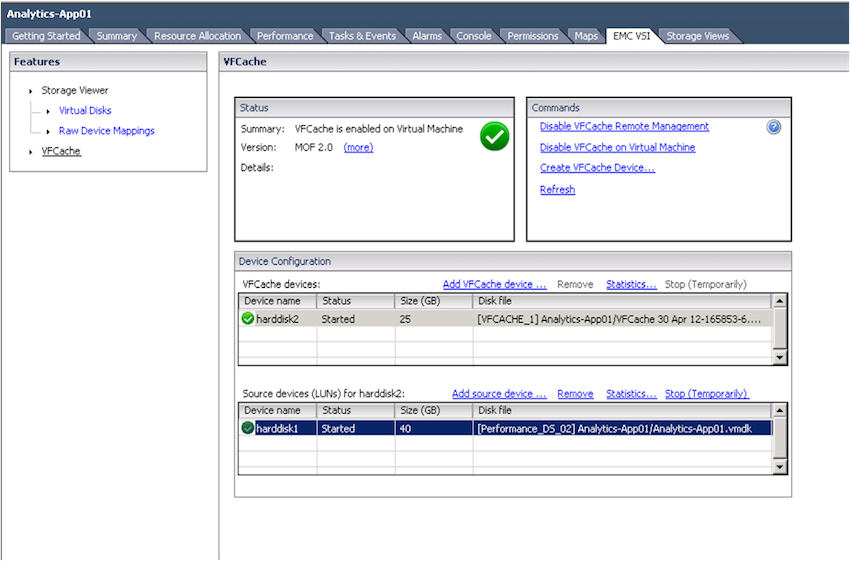Click Disable VFCache Remote Management
Screen dimensions: 850x561
(624, 126)
